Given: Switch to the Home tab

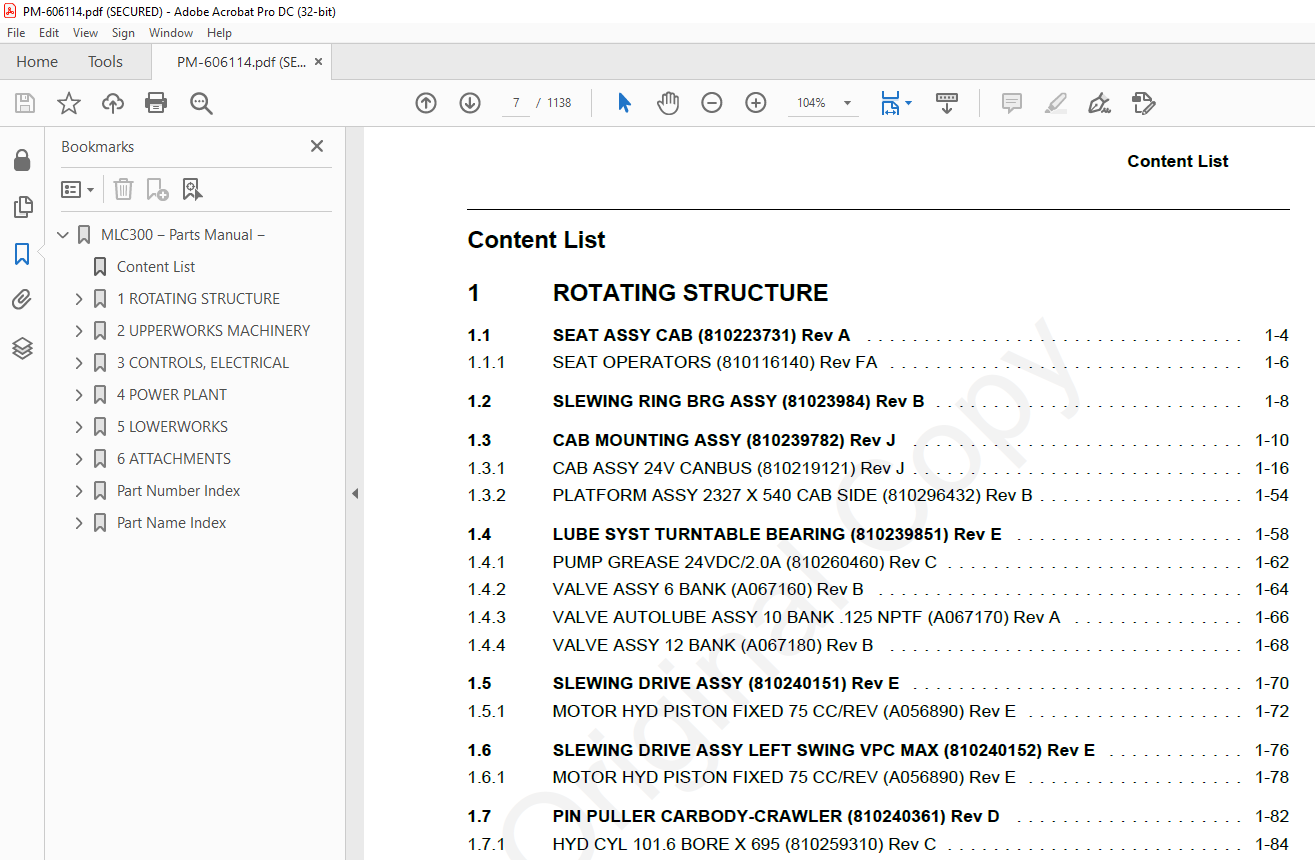Looking at the screenshot, I should 37,62.
